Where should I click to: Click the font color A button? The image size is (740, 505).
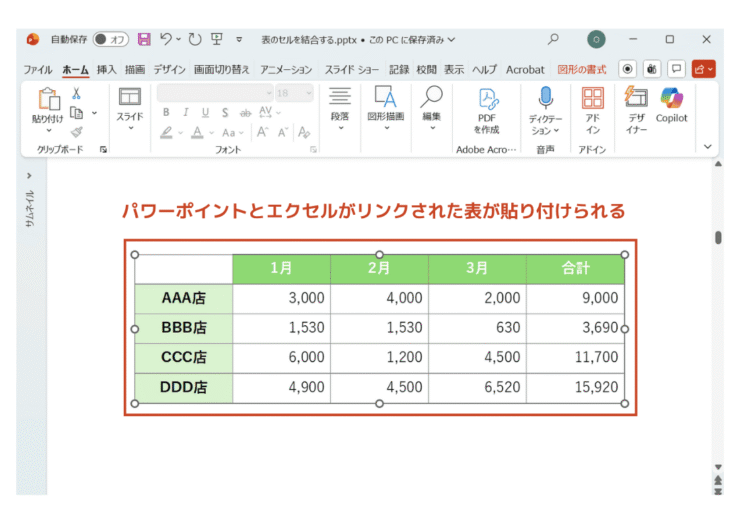pyautogui.click(x=197, y=133)
